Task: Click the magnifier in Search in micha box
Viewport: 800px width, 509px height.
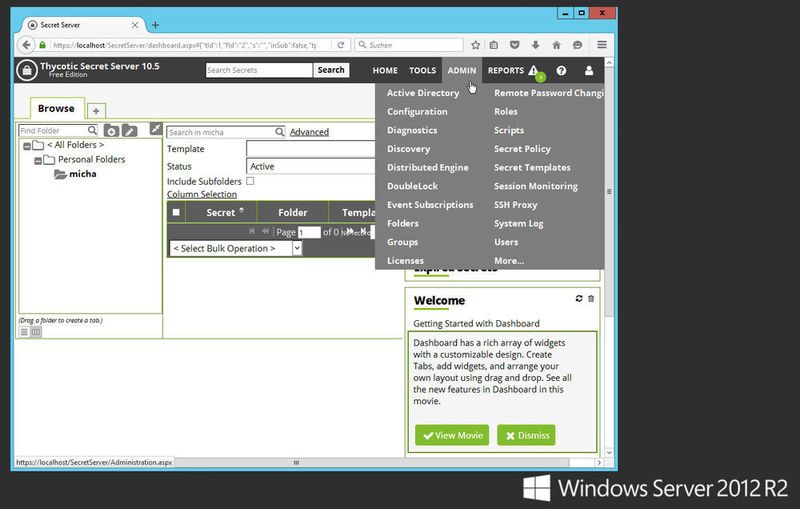Action: coord(280,132)
